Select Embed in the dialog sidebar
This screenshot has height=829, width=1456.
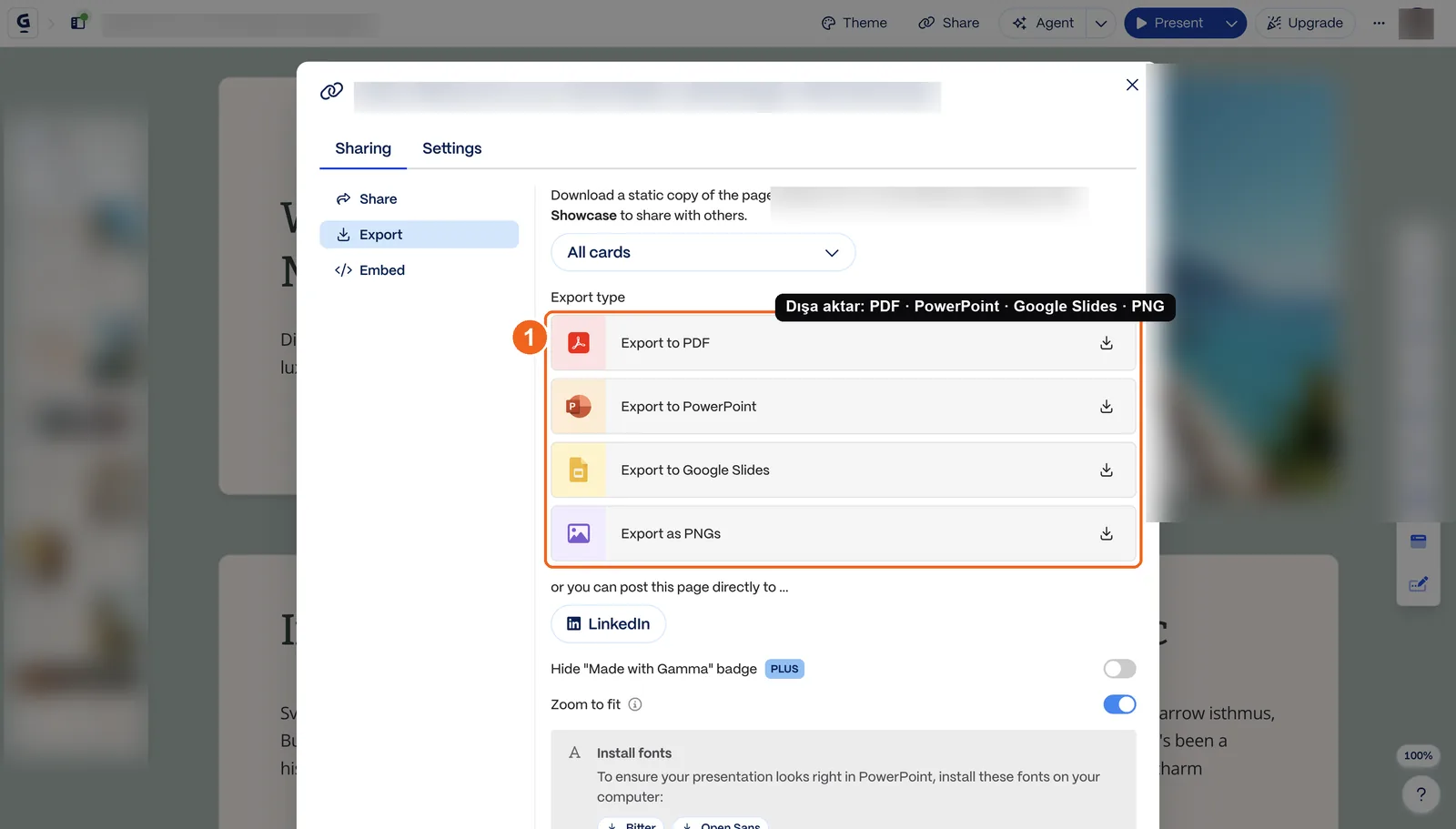[419, 270]
